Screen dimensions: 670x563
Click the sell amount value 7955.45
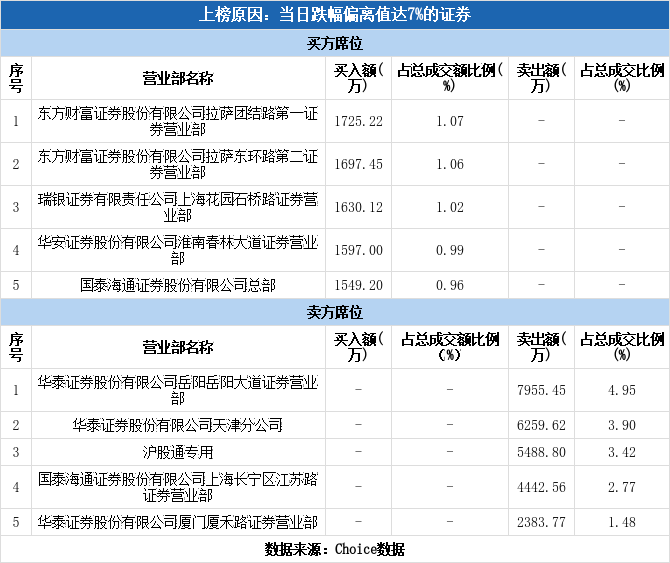click(541, 390)
